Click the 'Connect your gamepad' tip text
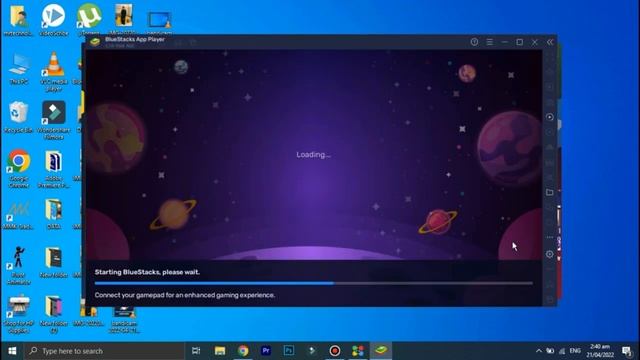 [x=184, y=295]
